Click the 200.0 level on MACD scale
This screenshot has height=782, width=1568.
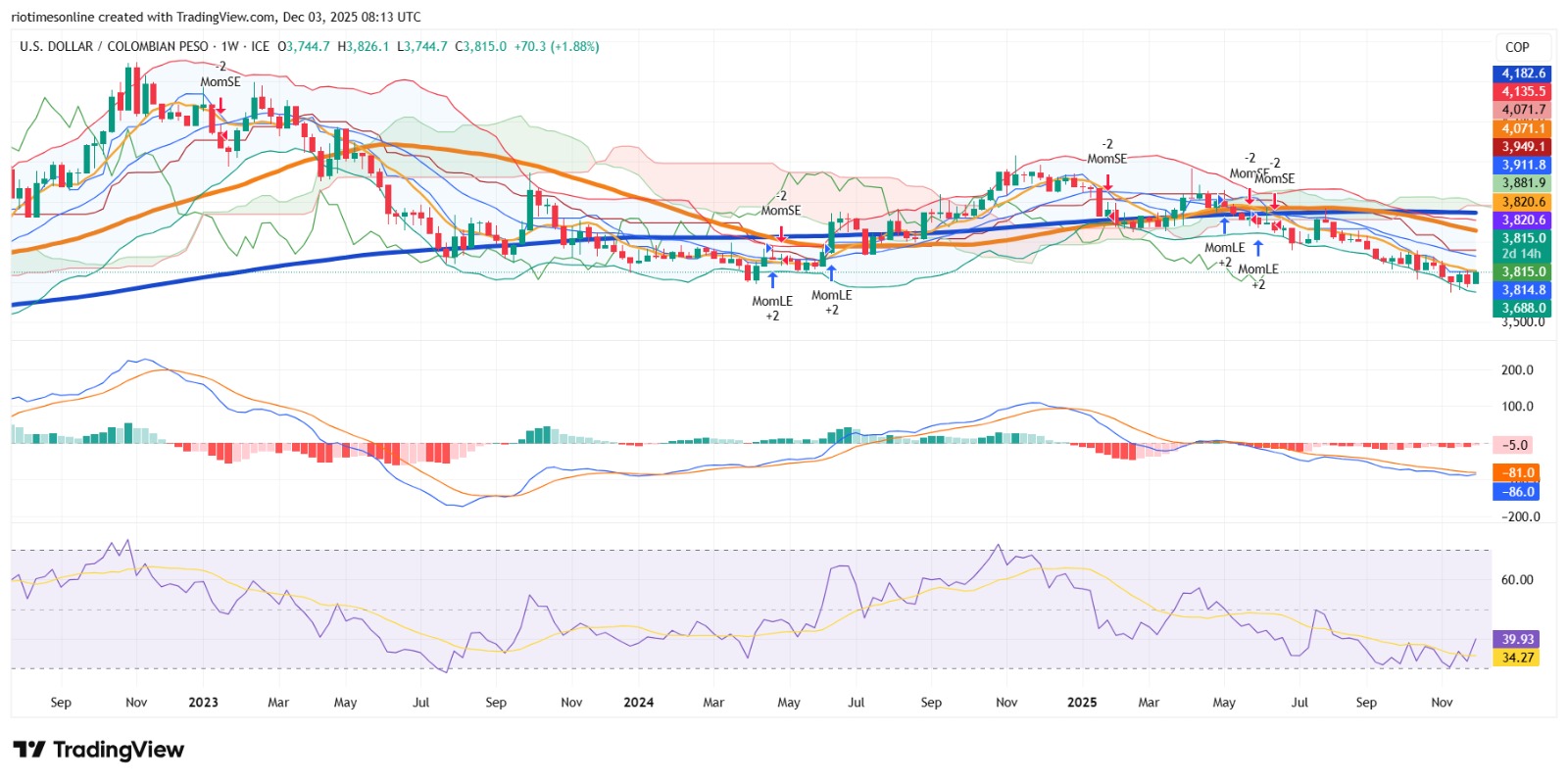(x=1517, y=369)
